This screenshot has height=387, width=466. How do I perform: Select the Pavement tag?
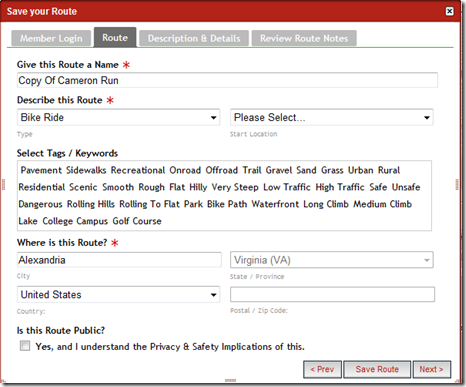coord(41,170)
